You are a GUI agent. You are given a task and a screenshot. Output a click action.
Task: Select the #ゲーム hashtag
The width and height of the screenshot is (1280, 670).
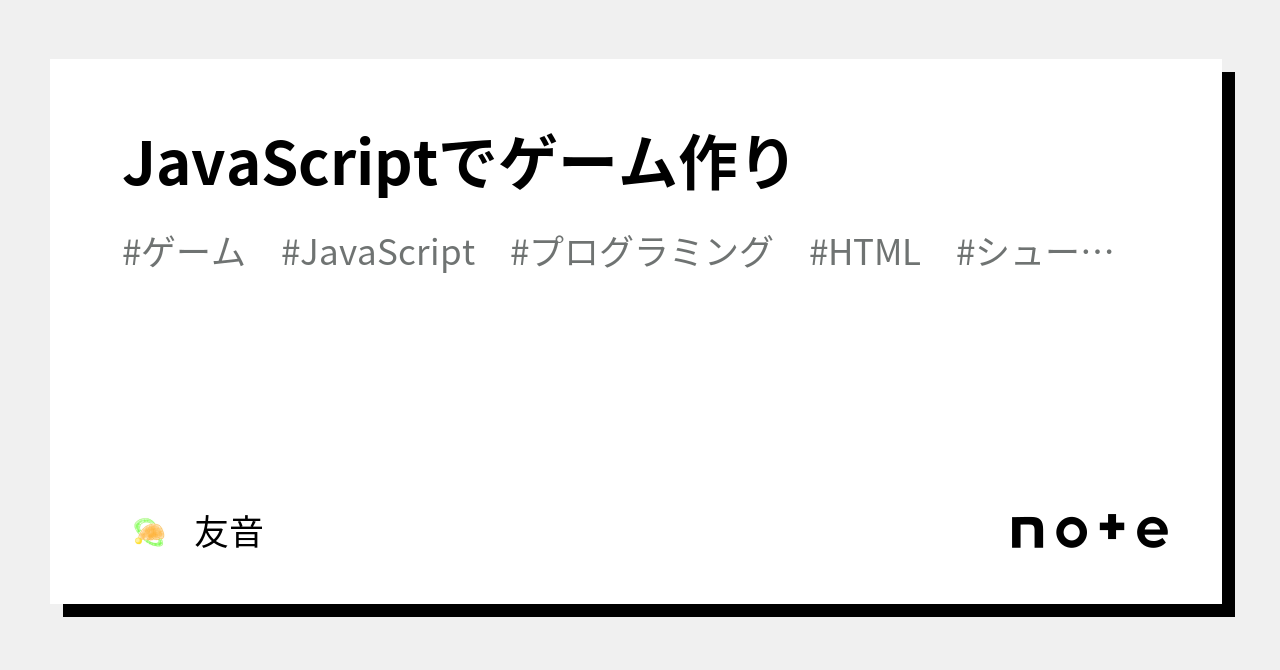tap(184, 252)
